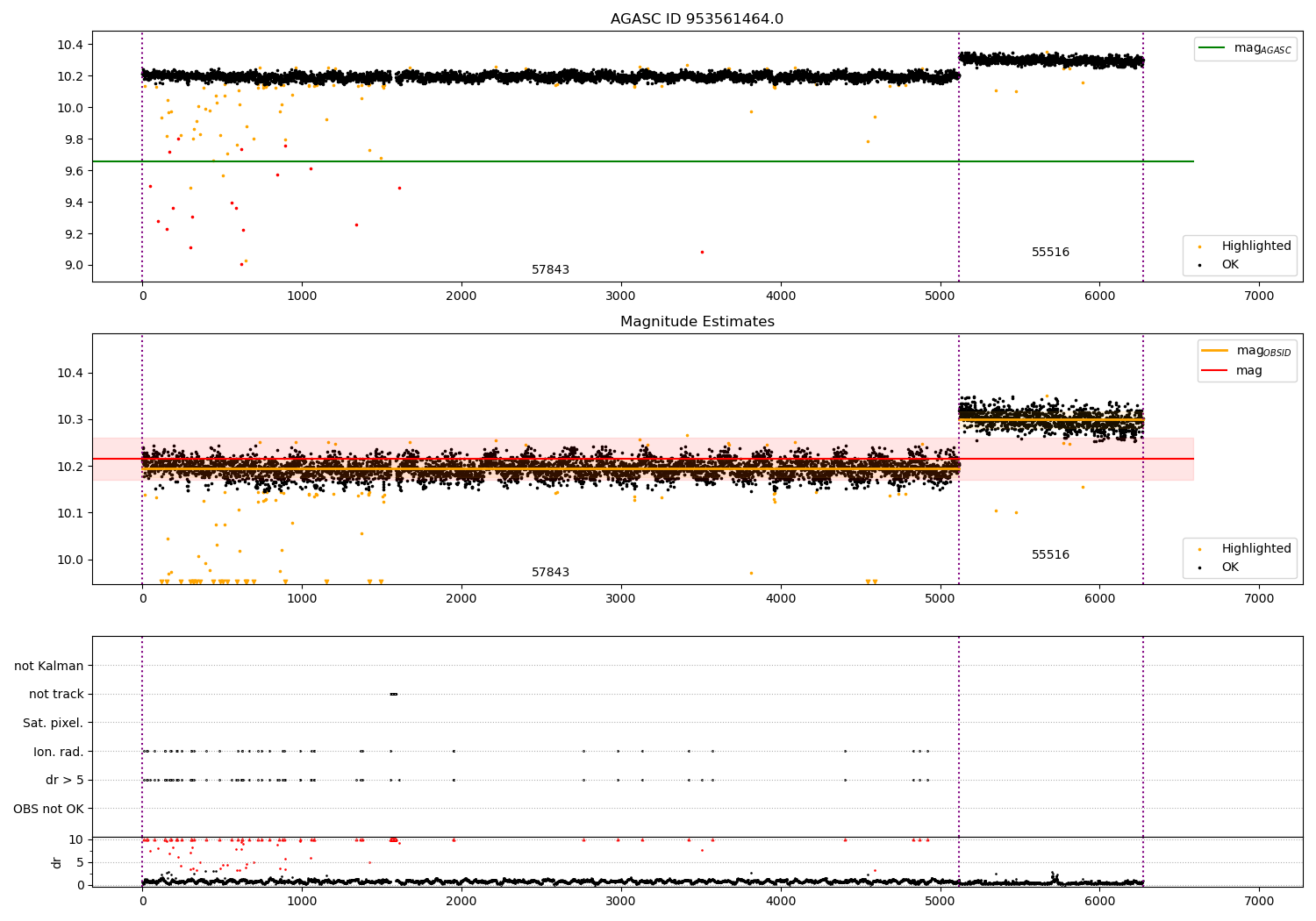Click the 'dr > 5' axis label

coord(65,780)
